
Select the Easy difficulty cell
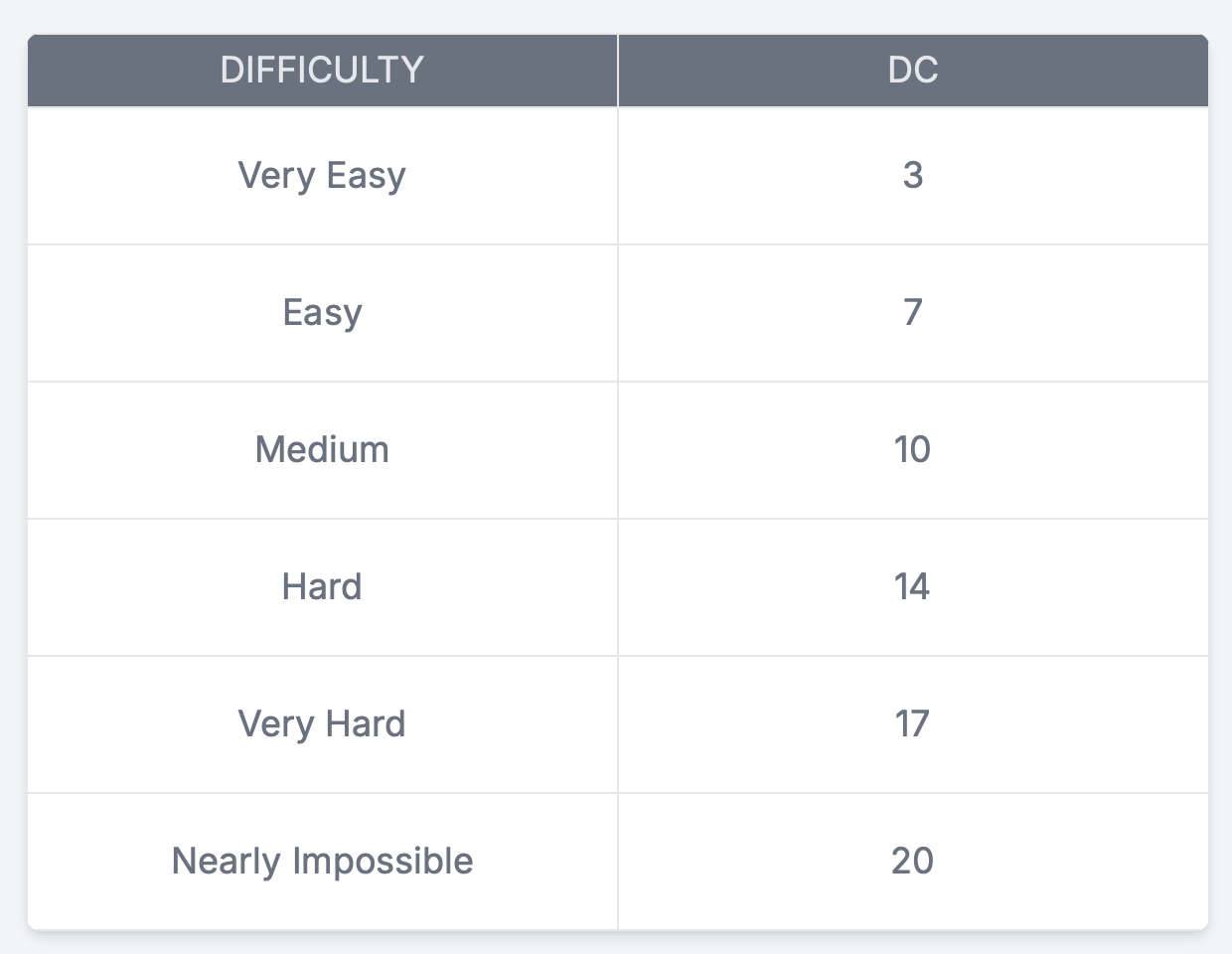coord(322,313)
